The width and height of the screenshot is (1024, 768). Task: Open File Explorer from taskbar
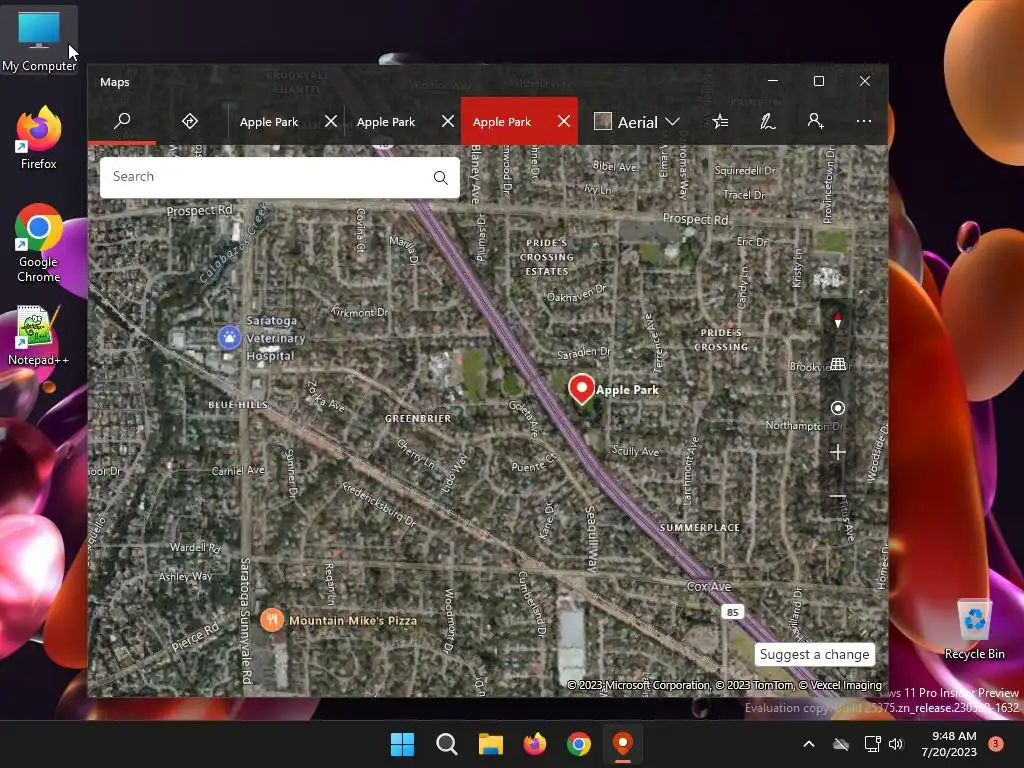(x=490, y=744)
